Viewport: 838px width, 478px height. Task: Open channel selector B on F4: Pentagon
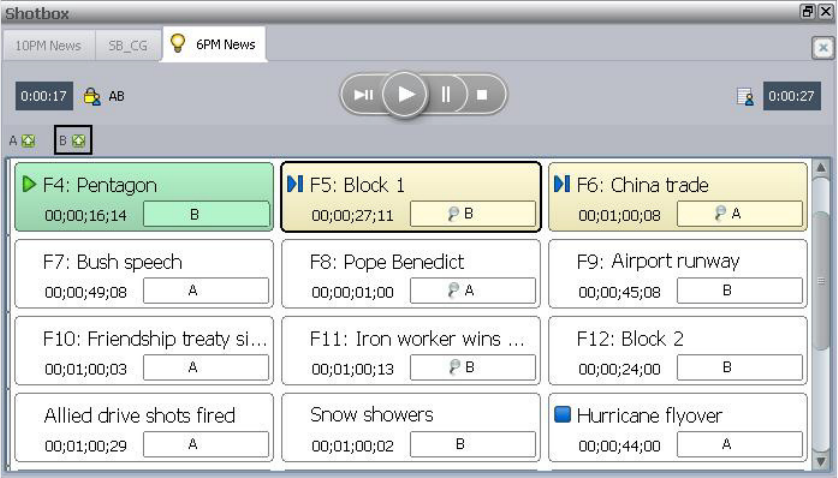[x=206, y=214]
